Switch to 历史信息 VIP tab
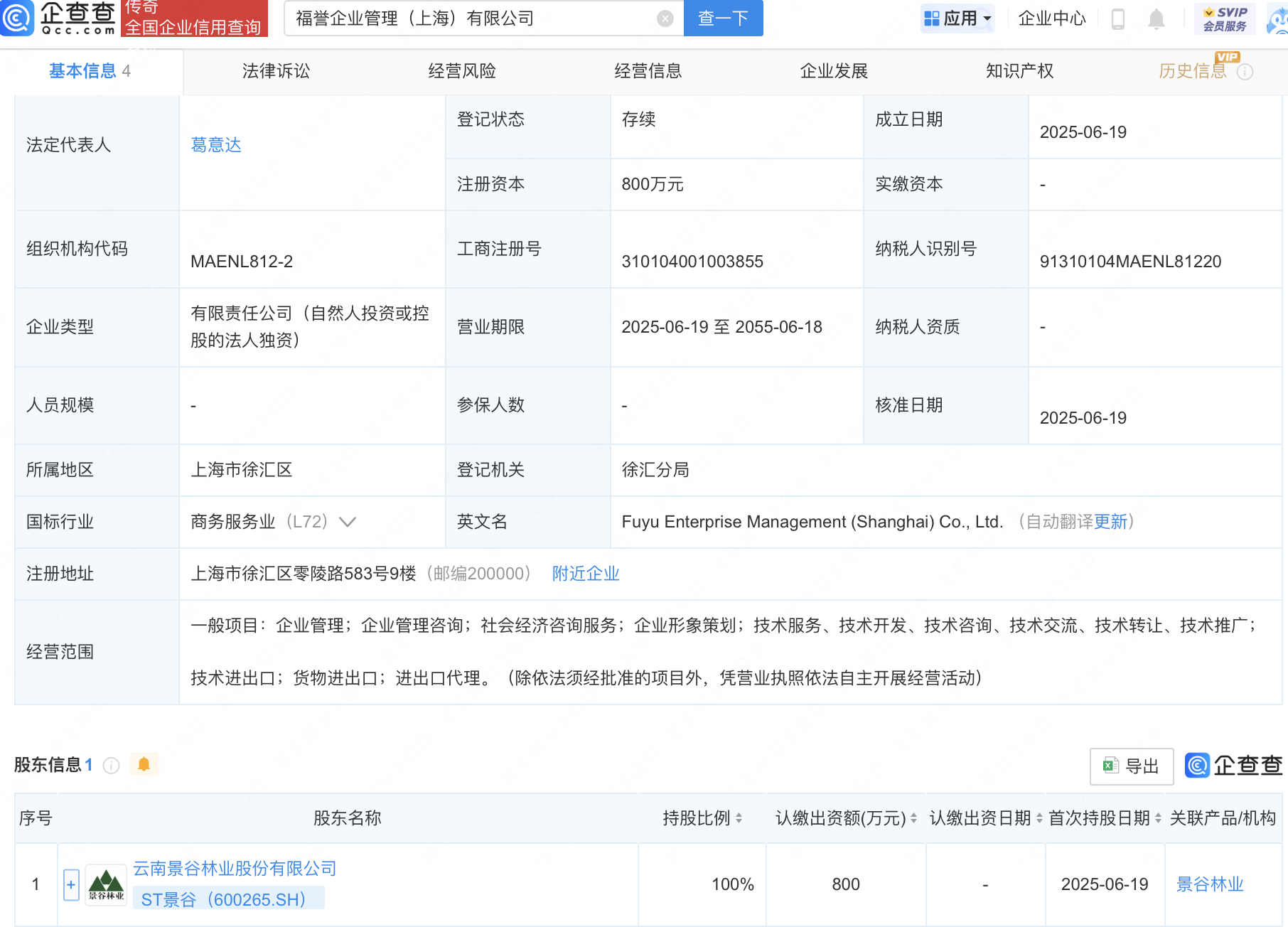Viewport: 1288px width, 927px height. (x=1193, y=71)
